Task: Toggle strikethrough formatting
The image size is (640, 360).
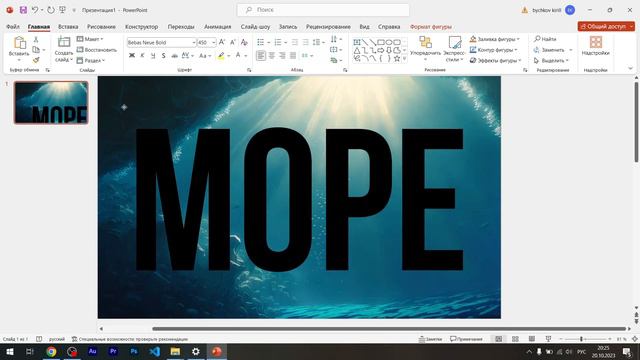Action: (174, 56)
